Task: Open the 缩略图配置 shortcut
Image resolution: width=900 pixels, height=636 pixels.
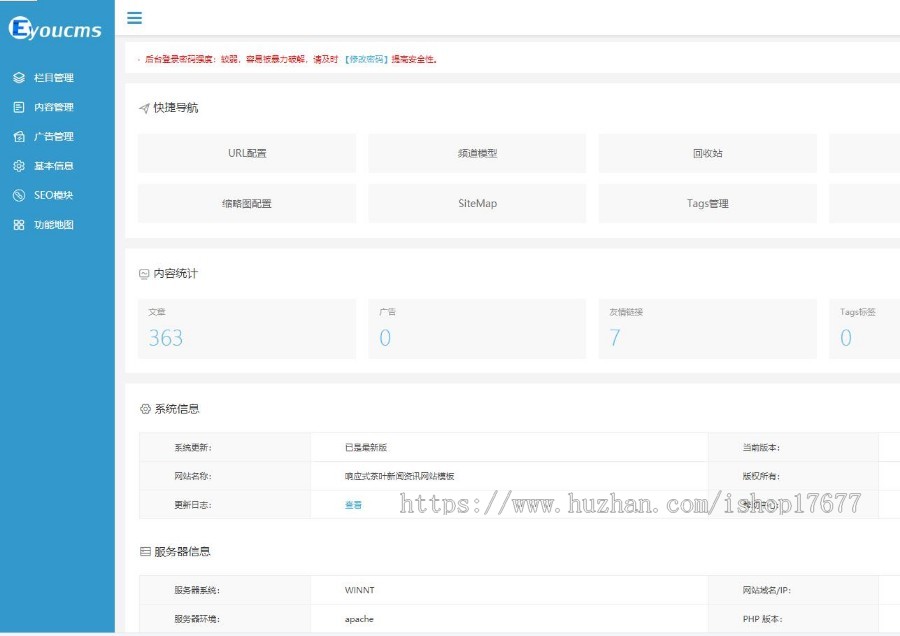Action: (x=247, y=203)
